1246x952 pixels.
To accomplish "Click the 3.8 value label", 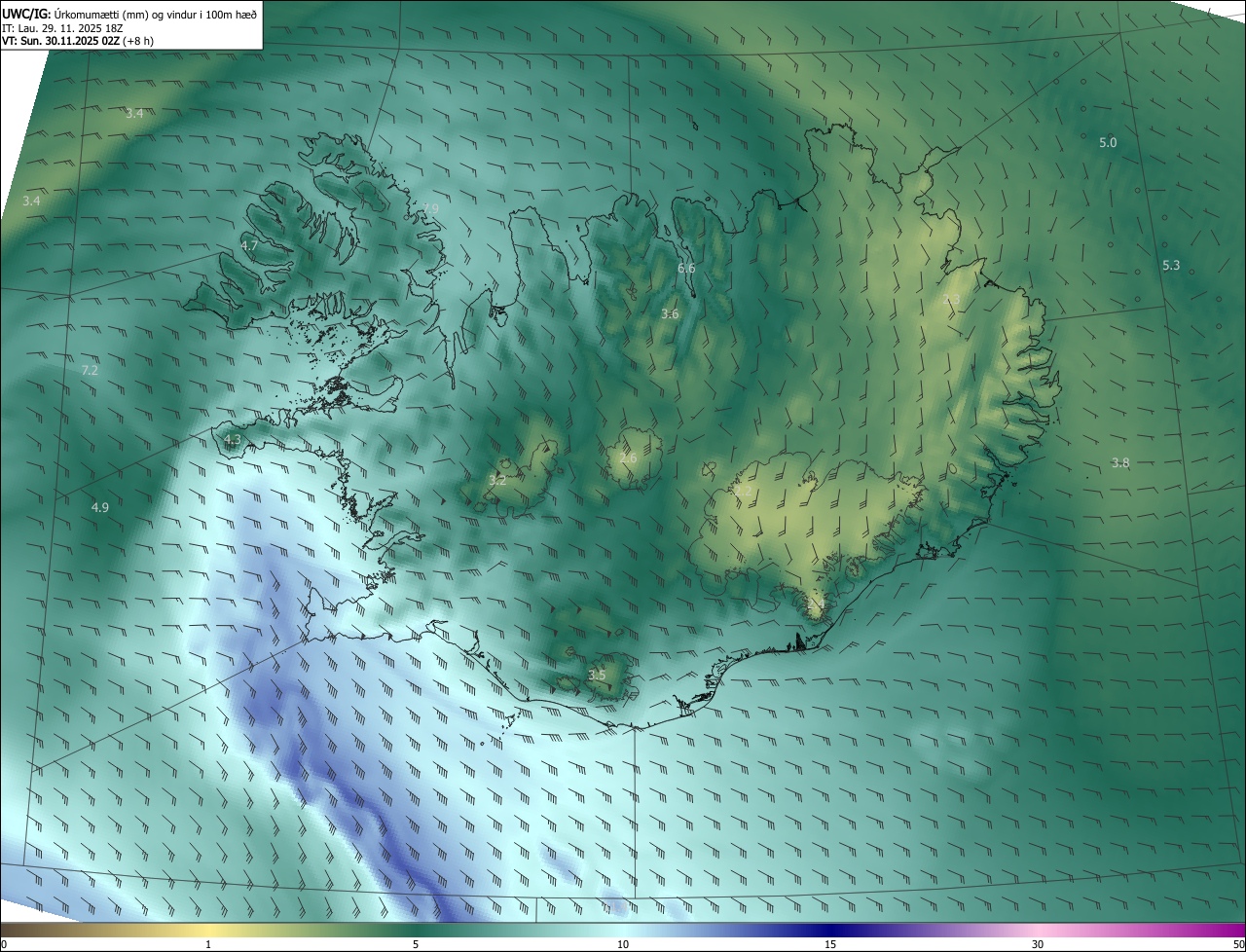I will pyautogui.click(x=1120, y=463).
